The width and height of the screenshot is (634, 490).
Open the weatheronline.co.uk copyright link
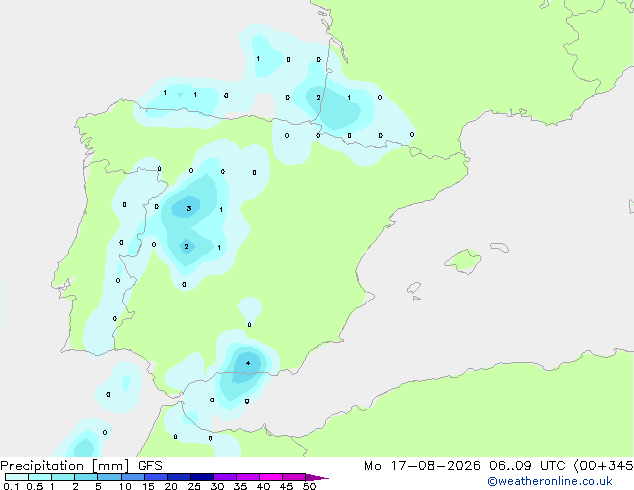[x=550, y=481]
